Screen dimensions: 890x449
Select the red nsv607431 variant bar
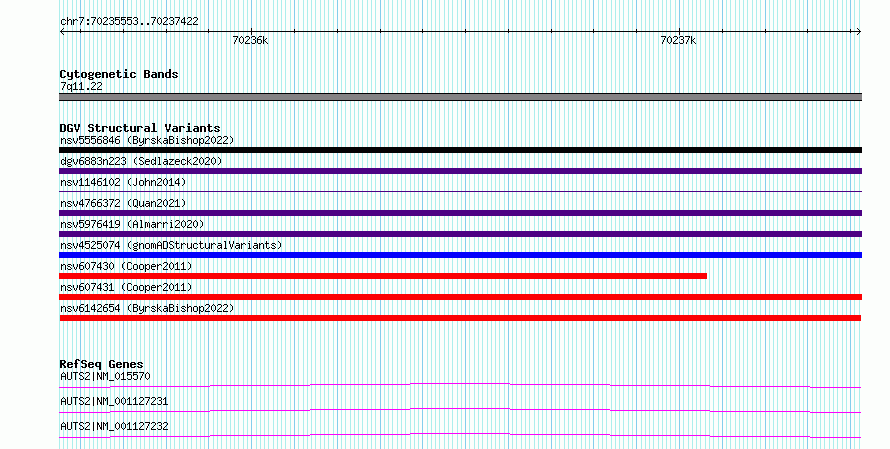click(x=460, y=297)
